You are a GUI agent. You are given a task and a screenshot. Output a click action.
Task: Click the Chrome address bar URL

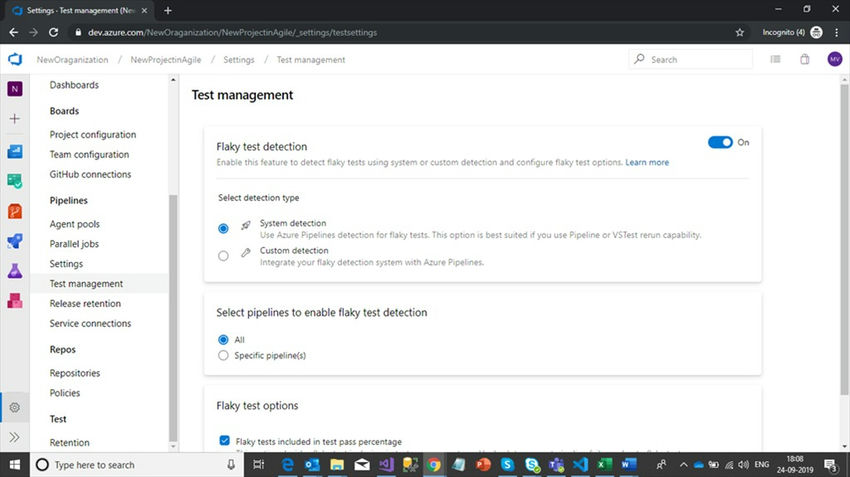[x=233, y=33]
